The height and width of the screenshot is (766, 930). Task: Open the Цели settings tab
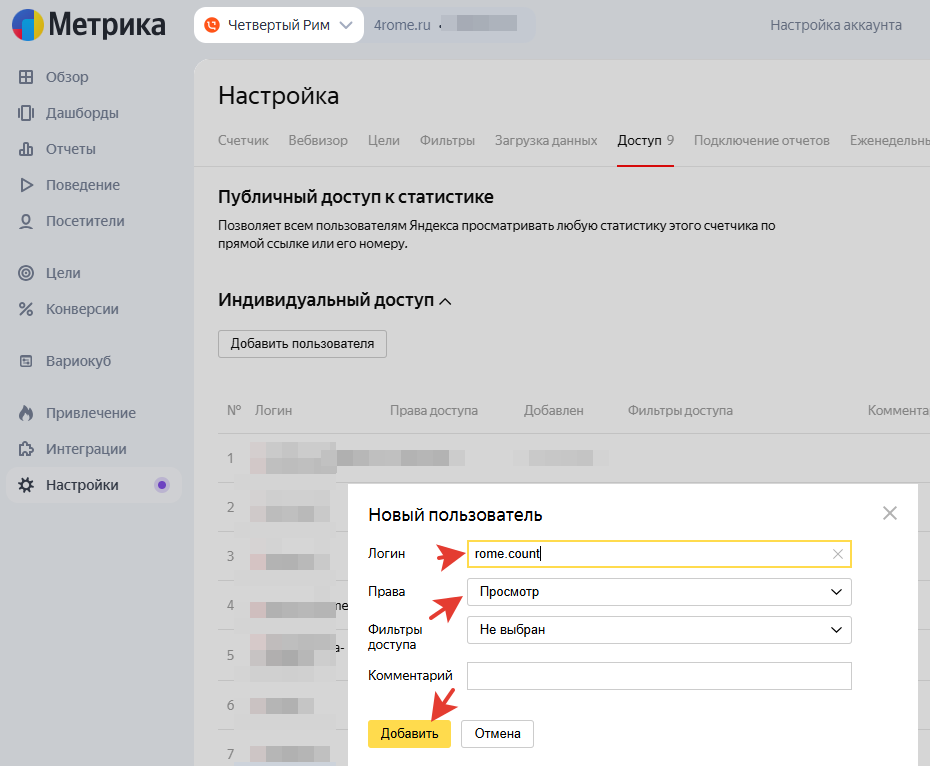[x=384, y=141]
